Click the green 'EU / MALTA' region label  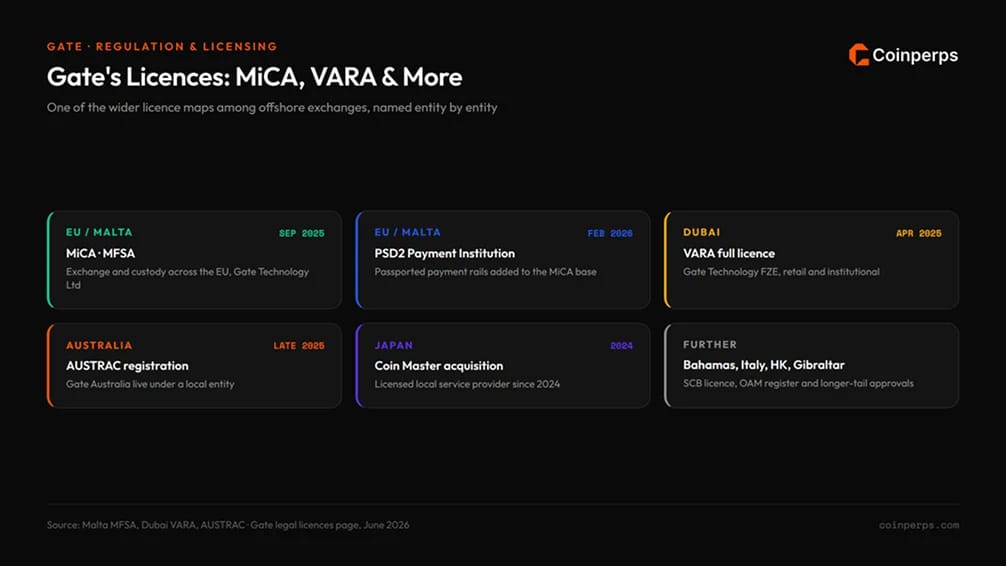(x=99, y=232)
